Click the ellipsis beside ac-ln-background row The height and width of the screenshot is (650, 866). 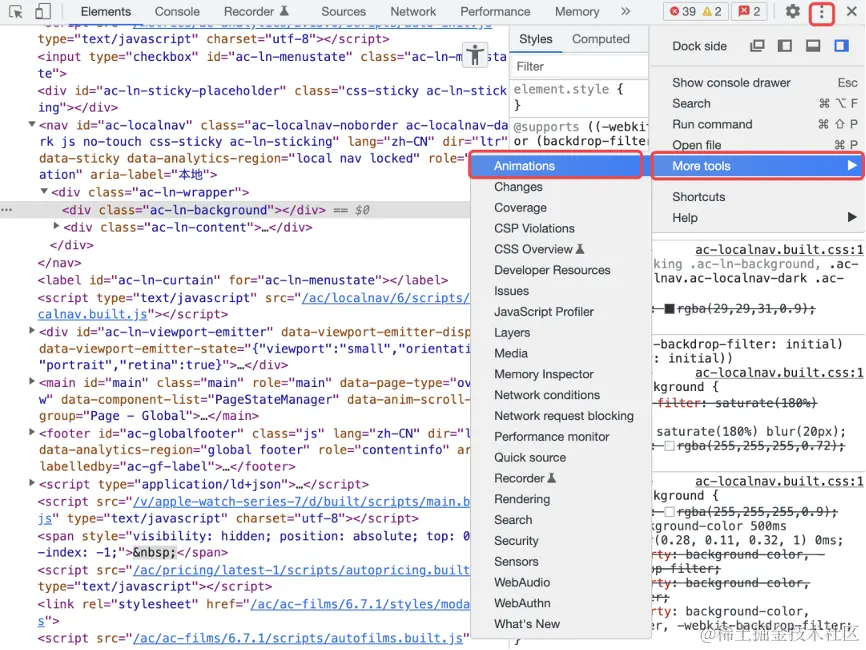[x=7, y=210]
